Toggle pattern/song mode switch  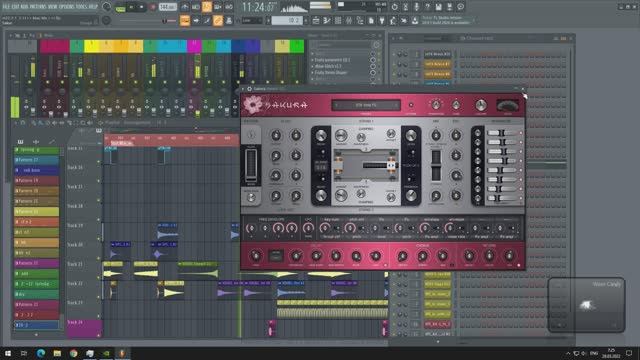click(120, 7)
